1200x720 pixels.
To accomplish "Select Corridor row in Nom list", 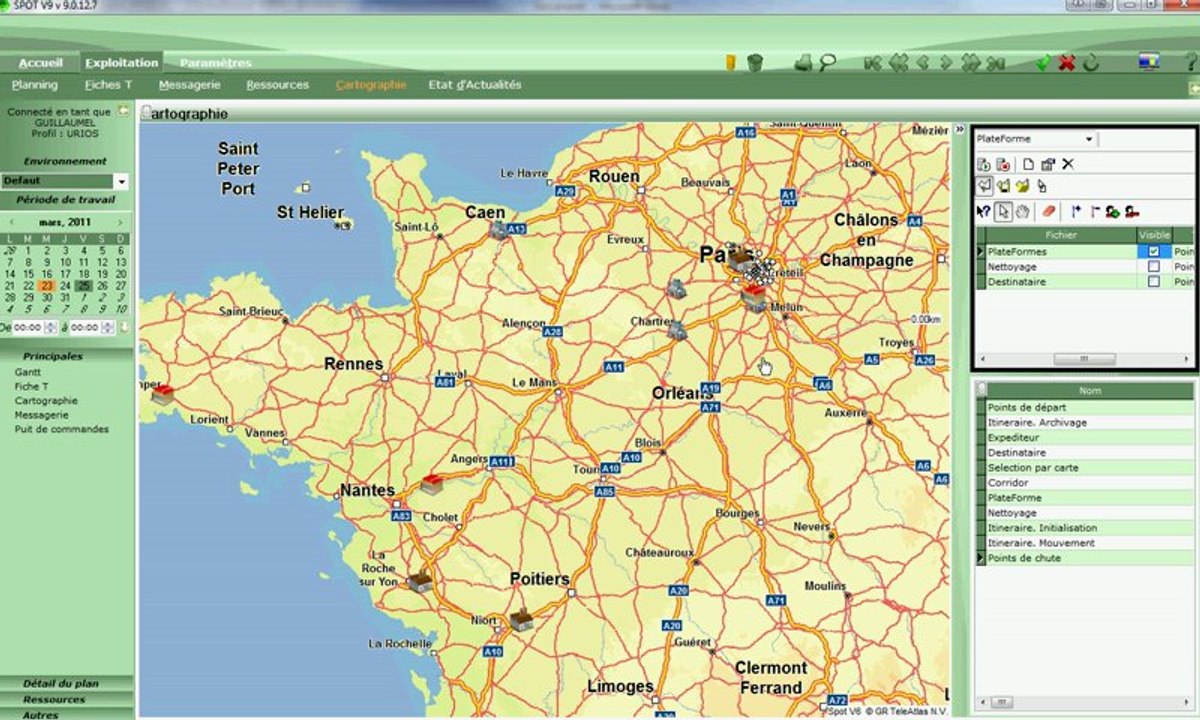I will (x=1090, y=482).
